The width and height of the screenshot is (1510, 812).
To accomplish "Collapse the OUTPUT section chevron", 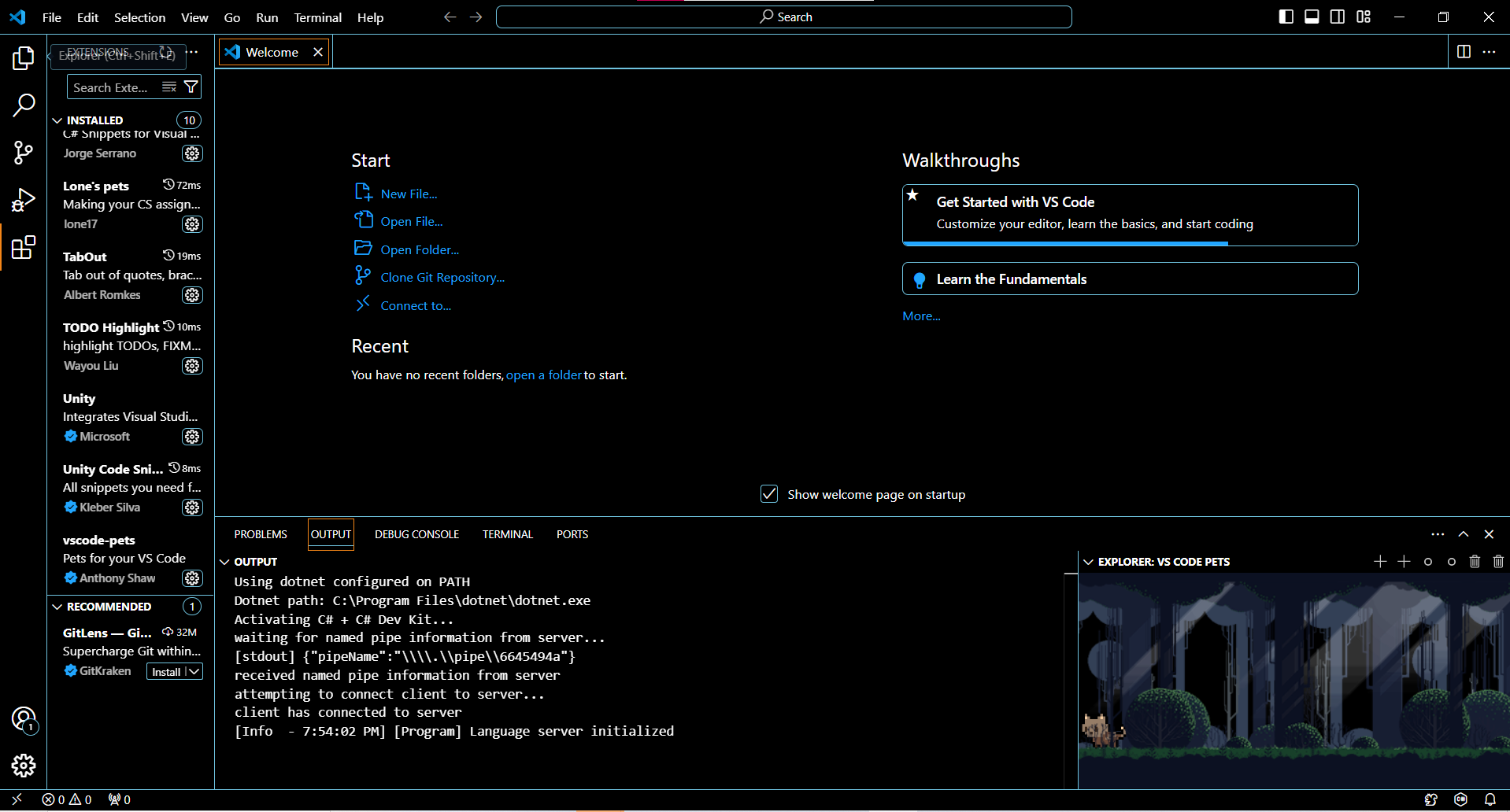I will 224,562.
